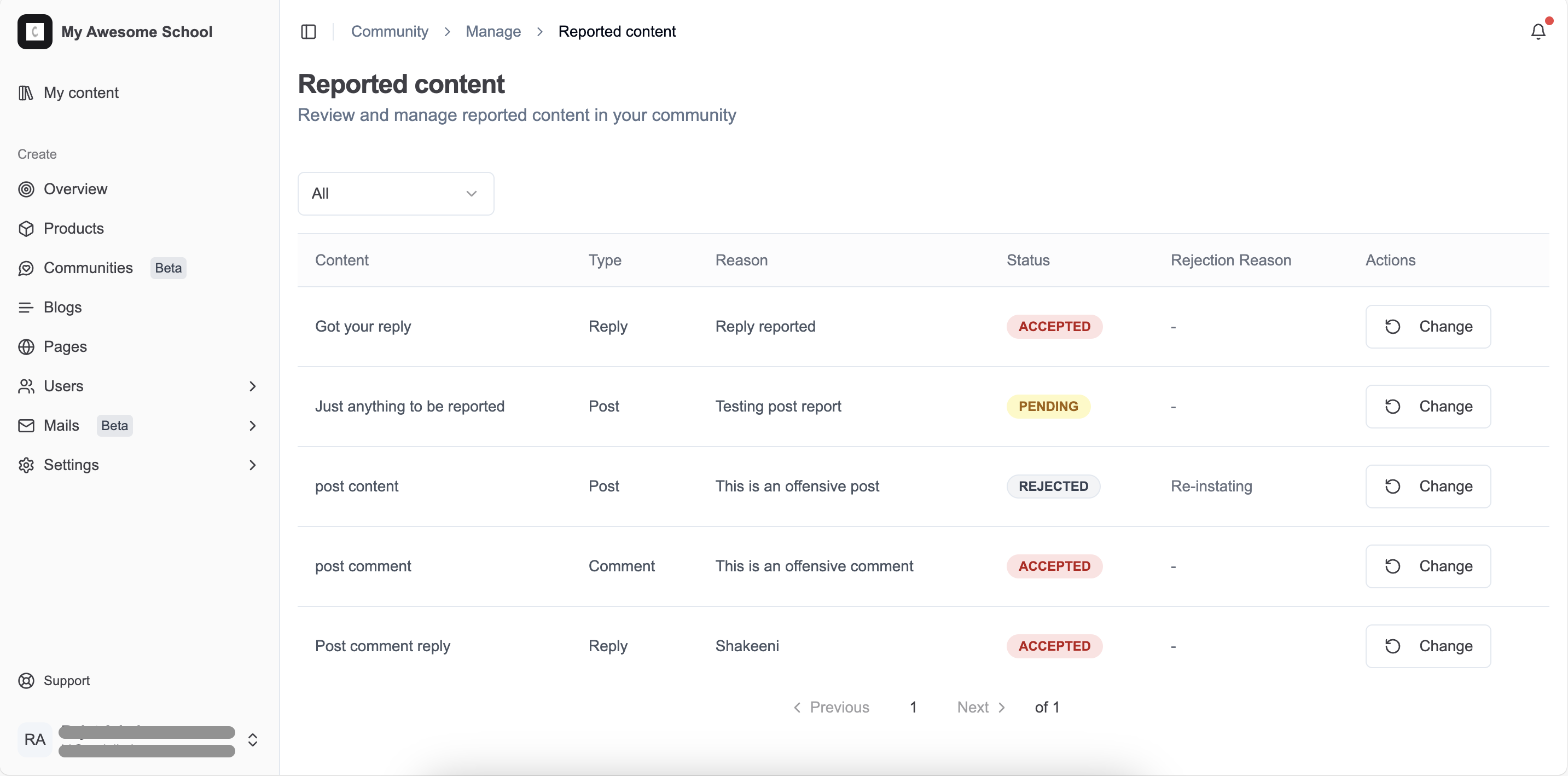
Task: Open the RA account switcher
Action: [253, 740]
